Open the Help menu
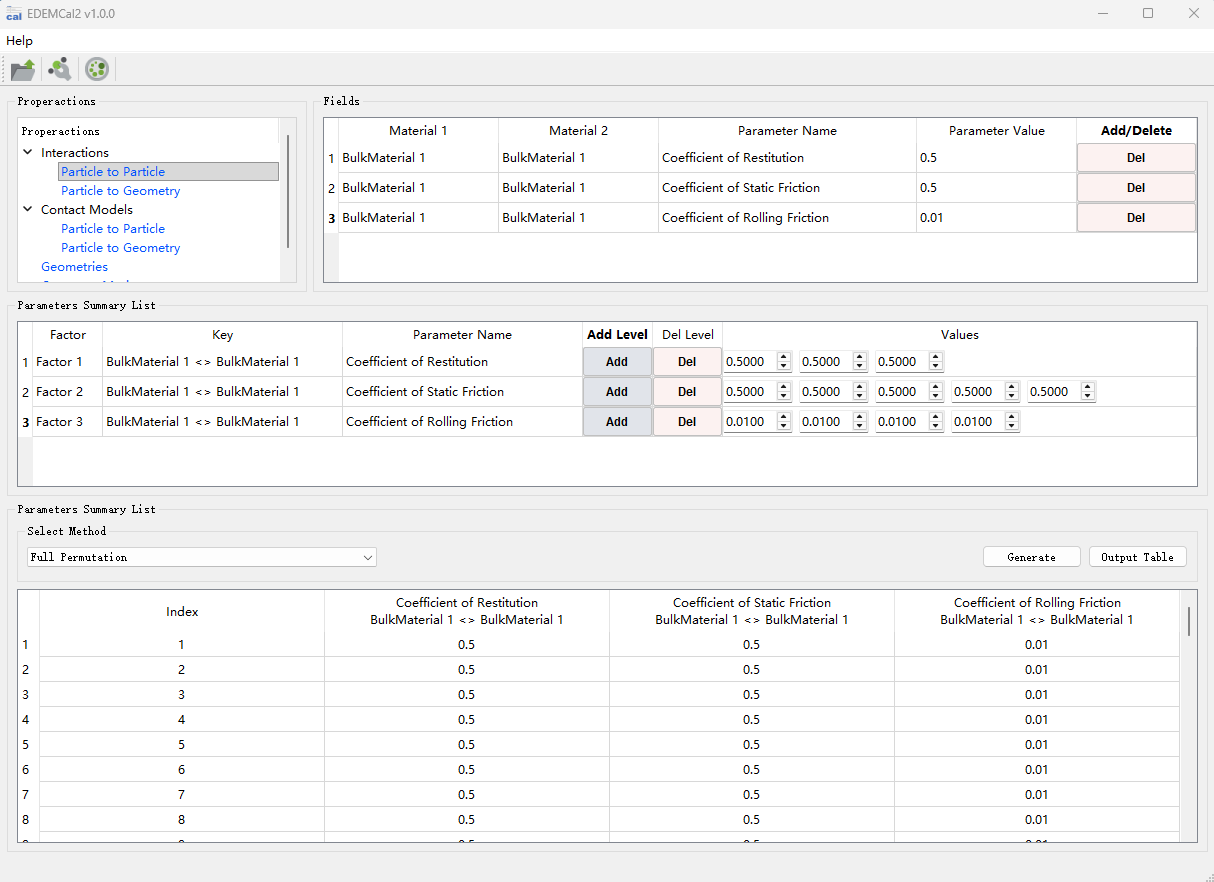Screen dimensions: 1214x882 pyautogui.click(x=19, y=41)
